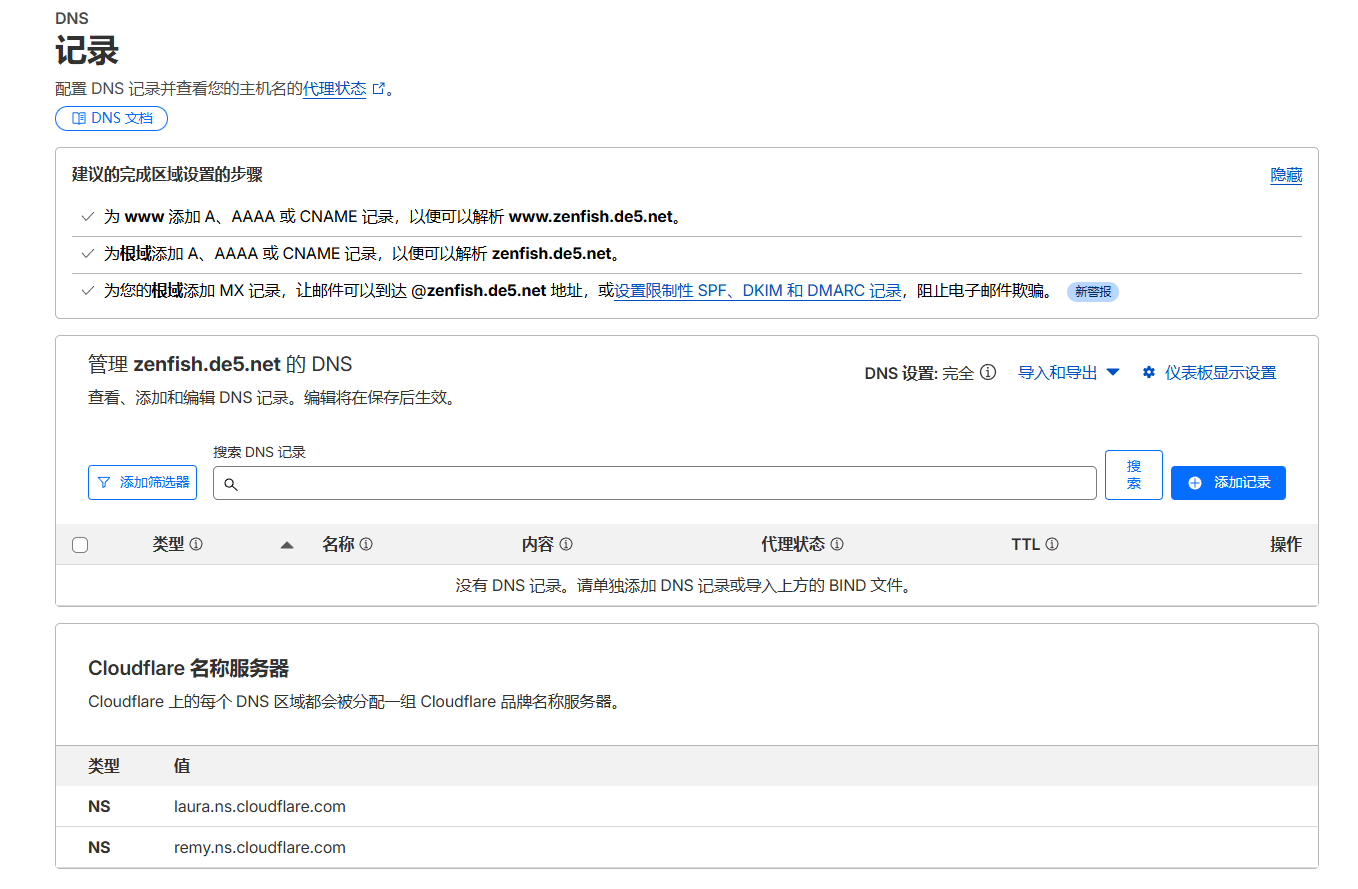Click the info icon beside 内容 header
Viewport: 1358px width, 889px height.
tap(566, 545)
